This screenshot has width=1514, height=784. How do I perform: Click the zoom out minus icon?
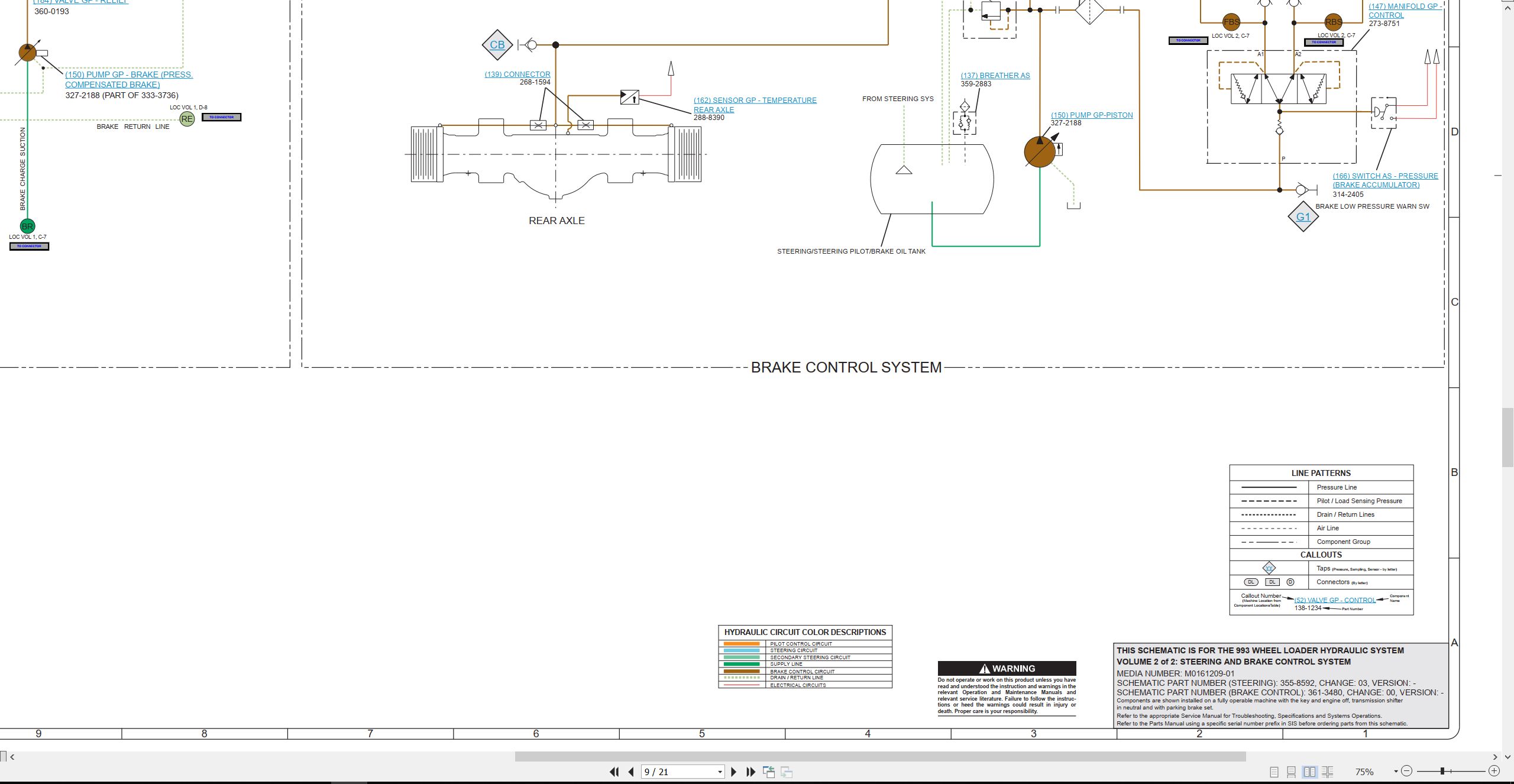tap(1407, 771)
